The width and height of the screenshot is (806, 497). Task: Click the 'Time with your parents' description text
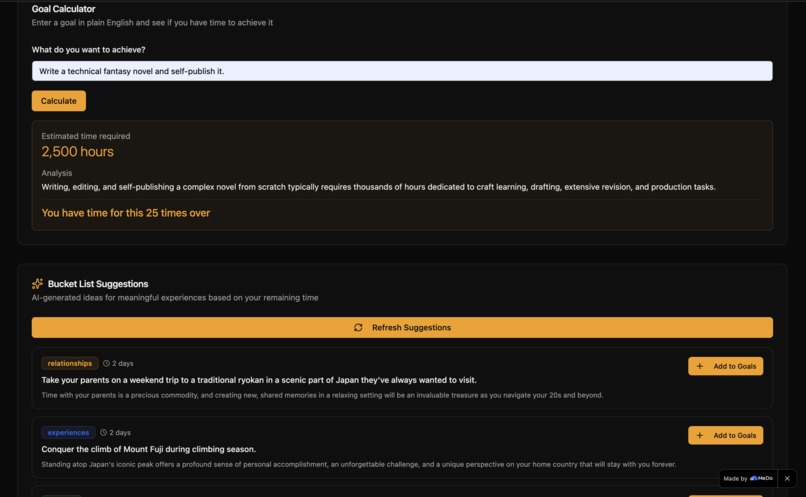coord(322,395)
